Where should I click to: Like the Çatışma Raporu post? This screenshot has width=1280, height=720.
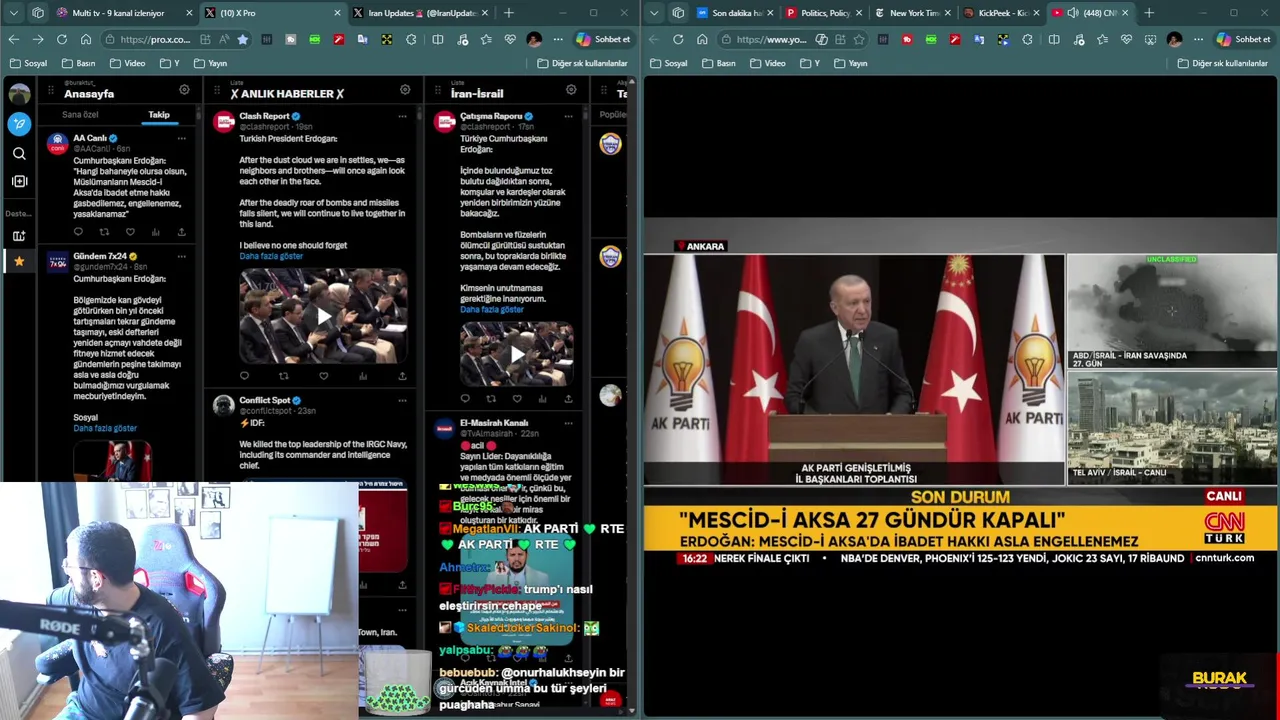(517, 399)
